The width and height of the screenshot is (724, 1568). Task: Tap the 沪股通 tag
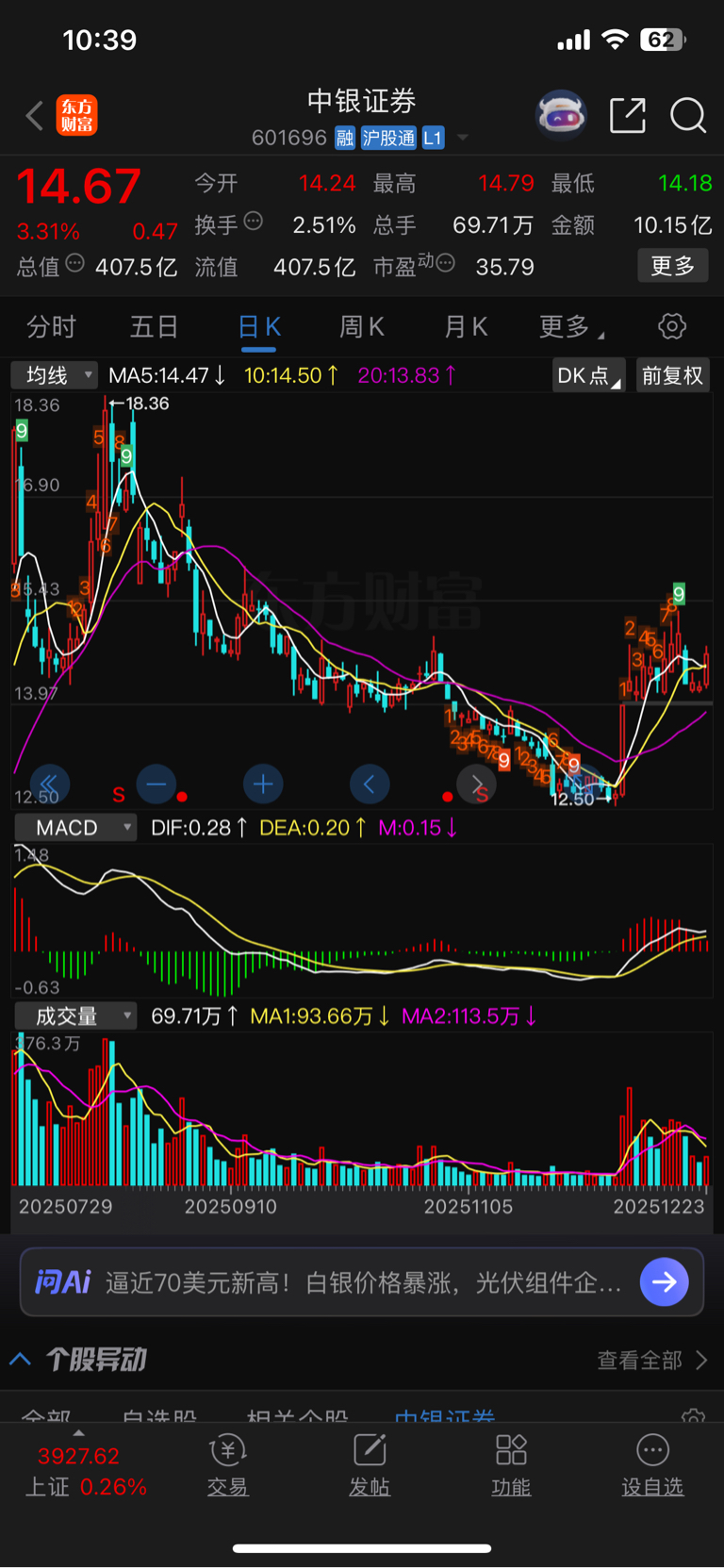[388, 139]
